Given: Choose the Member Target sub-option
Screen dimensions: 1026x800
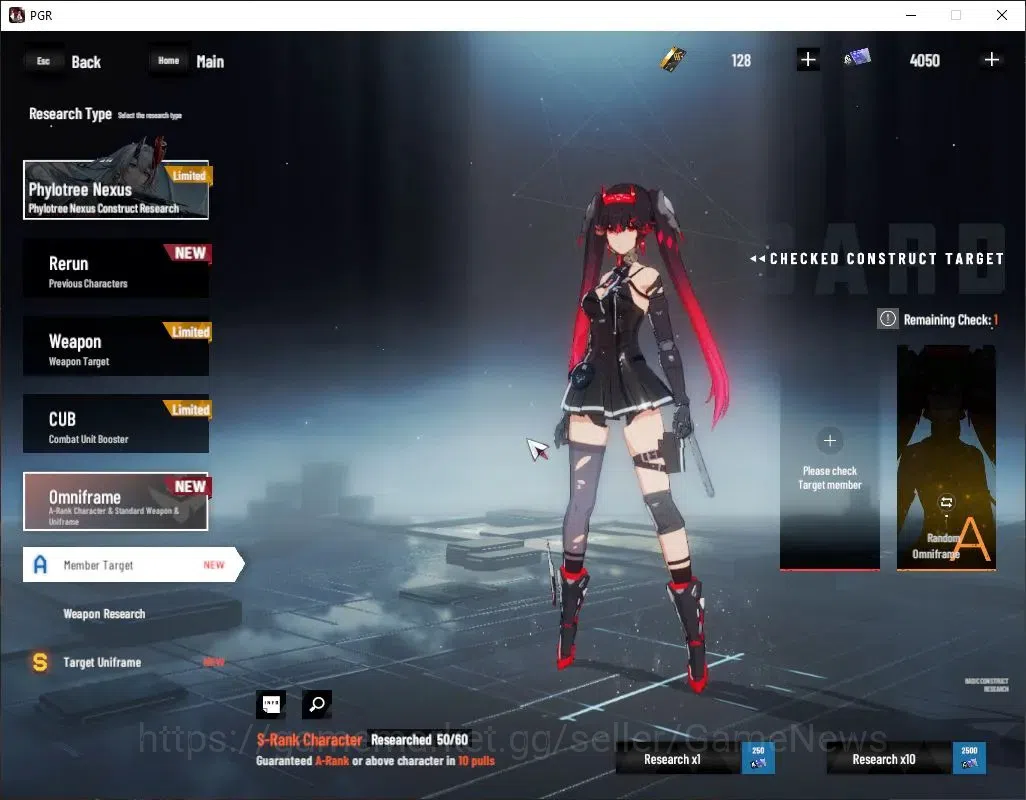Looking at the screenshot, I should click(x=133, y=565).
